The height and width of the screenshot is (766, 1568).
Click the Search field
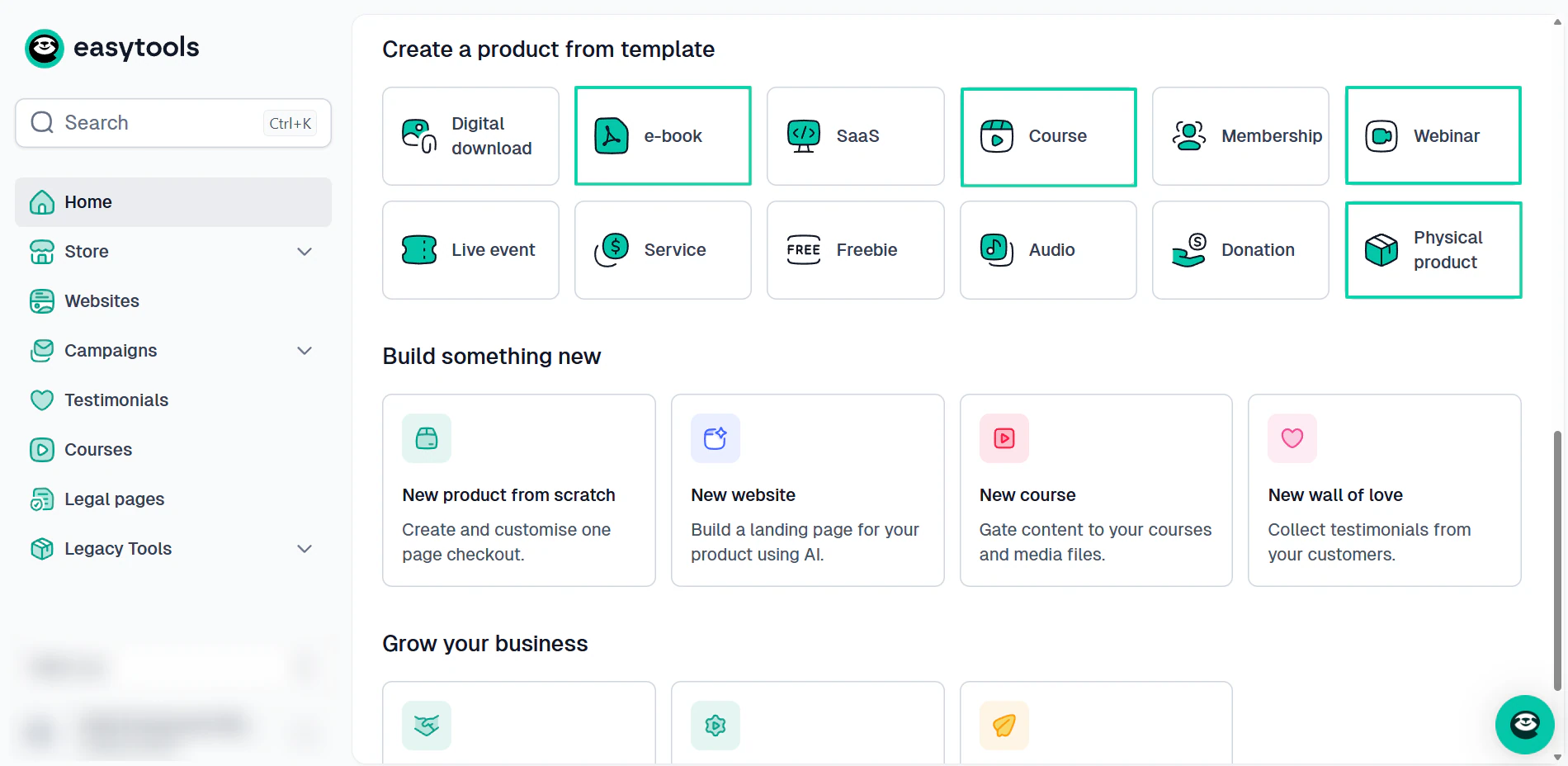pos(173,123)
